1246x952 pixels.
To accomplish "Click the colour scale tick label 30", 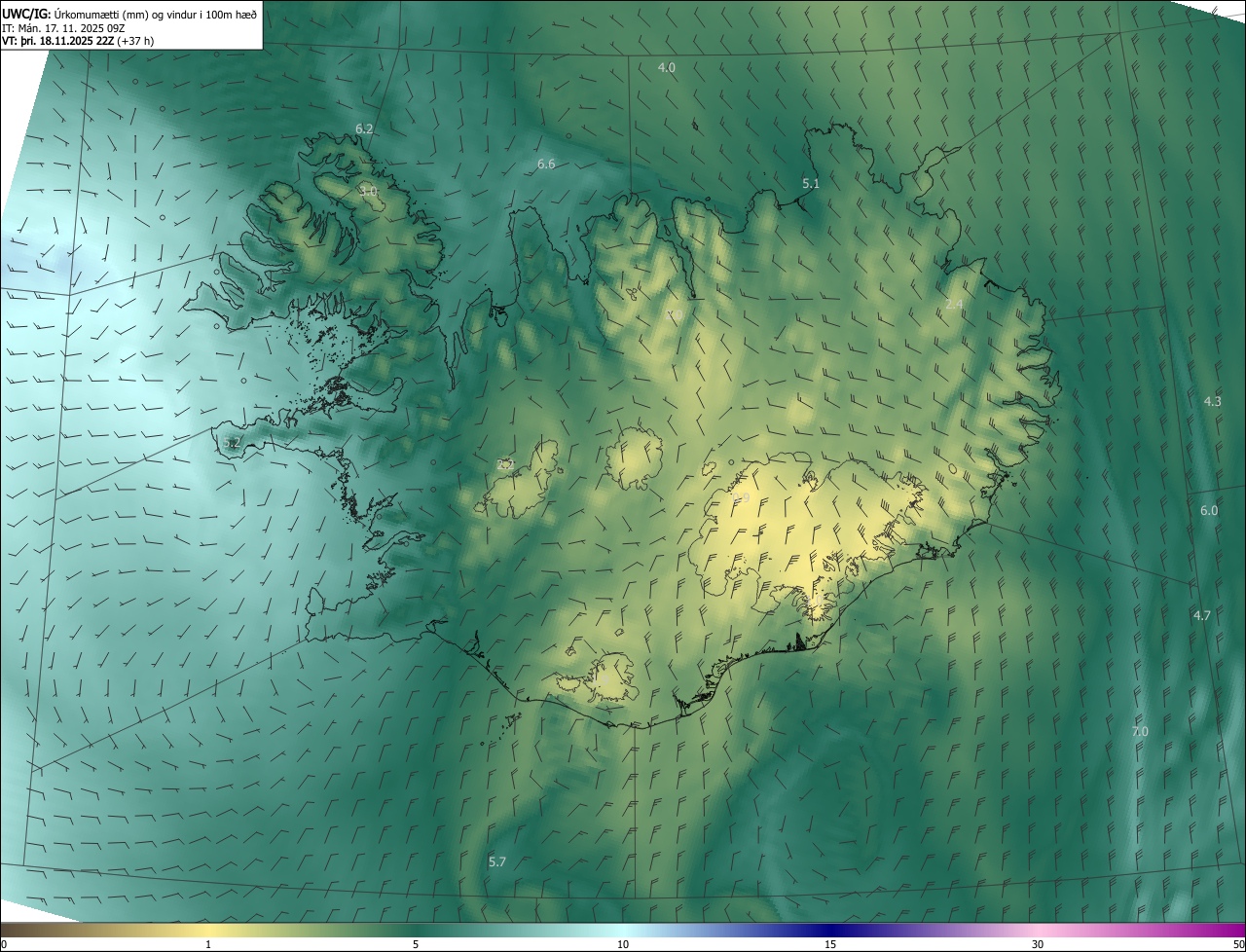I will (1038, 944).
